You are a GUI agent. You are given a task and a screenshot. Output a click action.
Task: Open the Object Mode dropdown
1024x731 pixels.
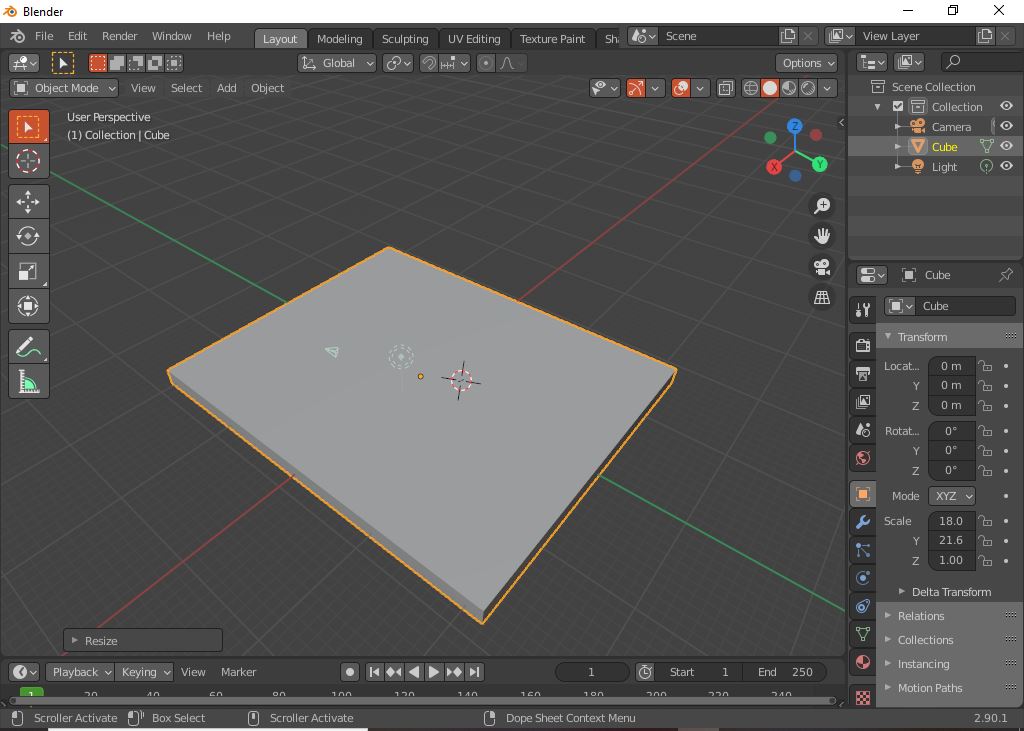pyautogui.click(x=63, y=88)
